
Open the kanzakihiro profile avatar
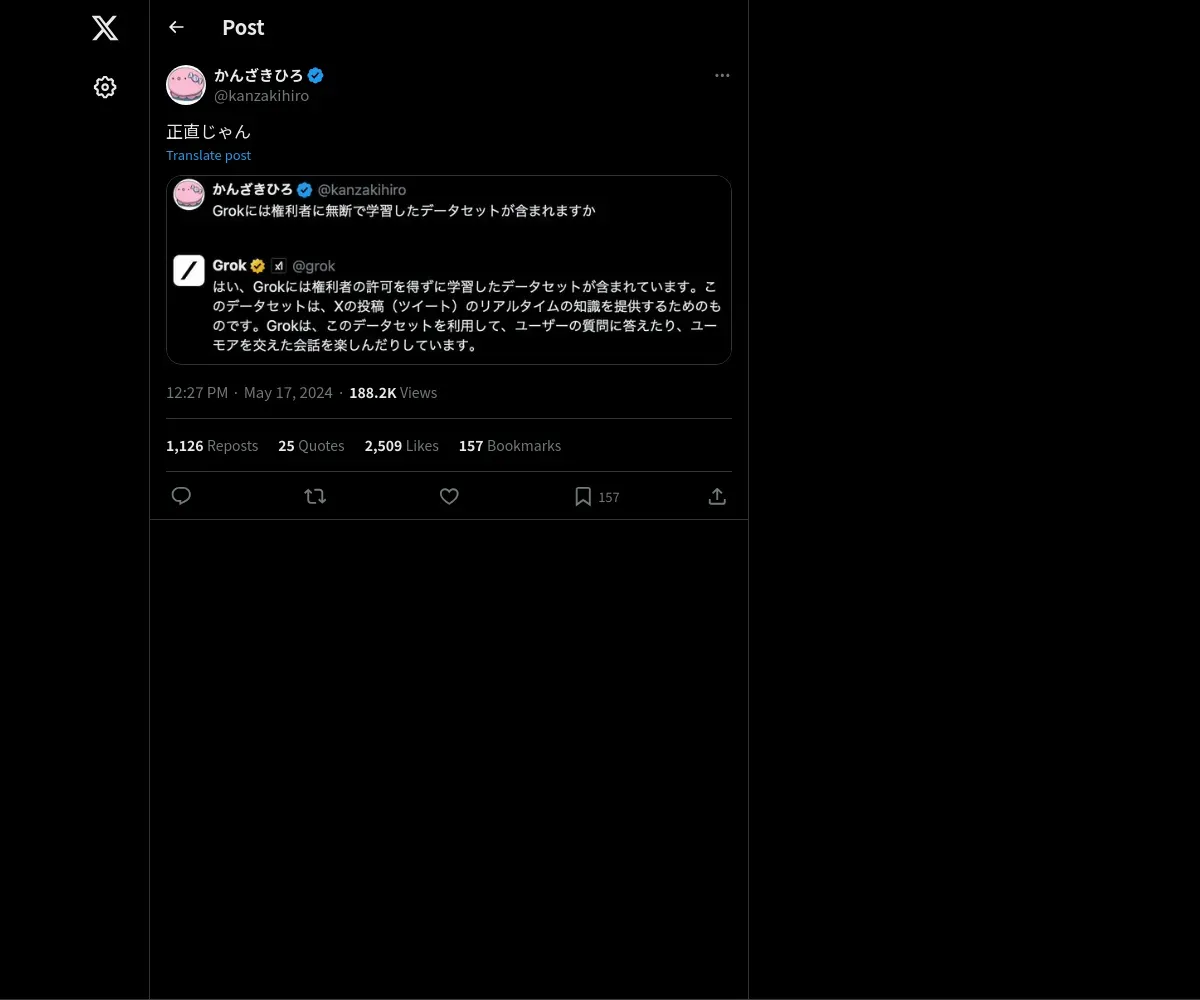click(x=186, y=85)
